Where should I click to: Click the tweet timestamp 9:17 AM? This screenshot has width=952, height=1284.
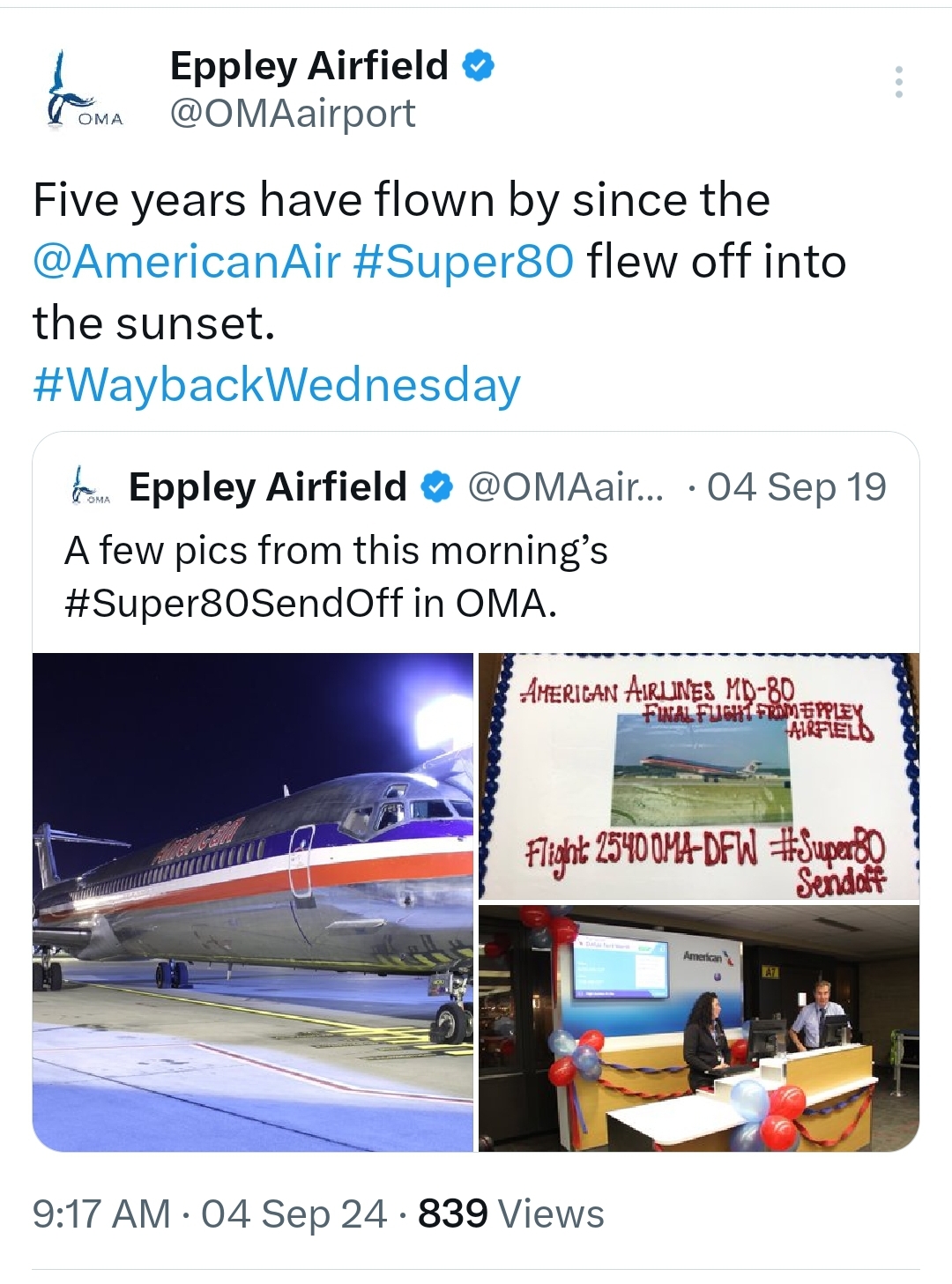[x=100, y=1213]
